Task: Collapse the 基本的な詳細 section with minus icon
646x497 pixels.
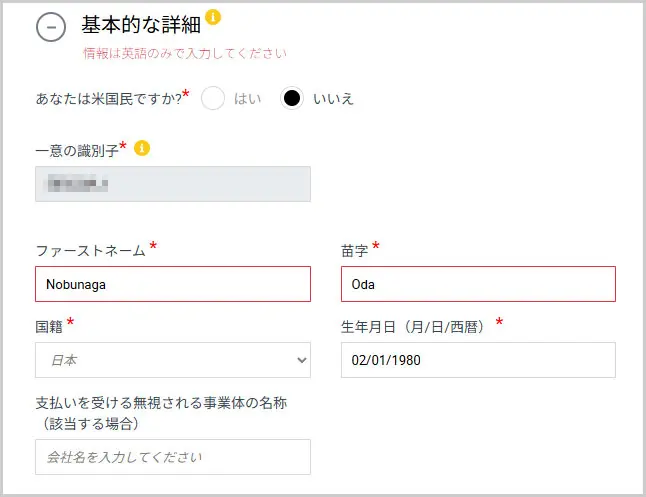Action: (51, 27)
